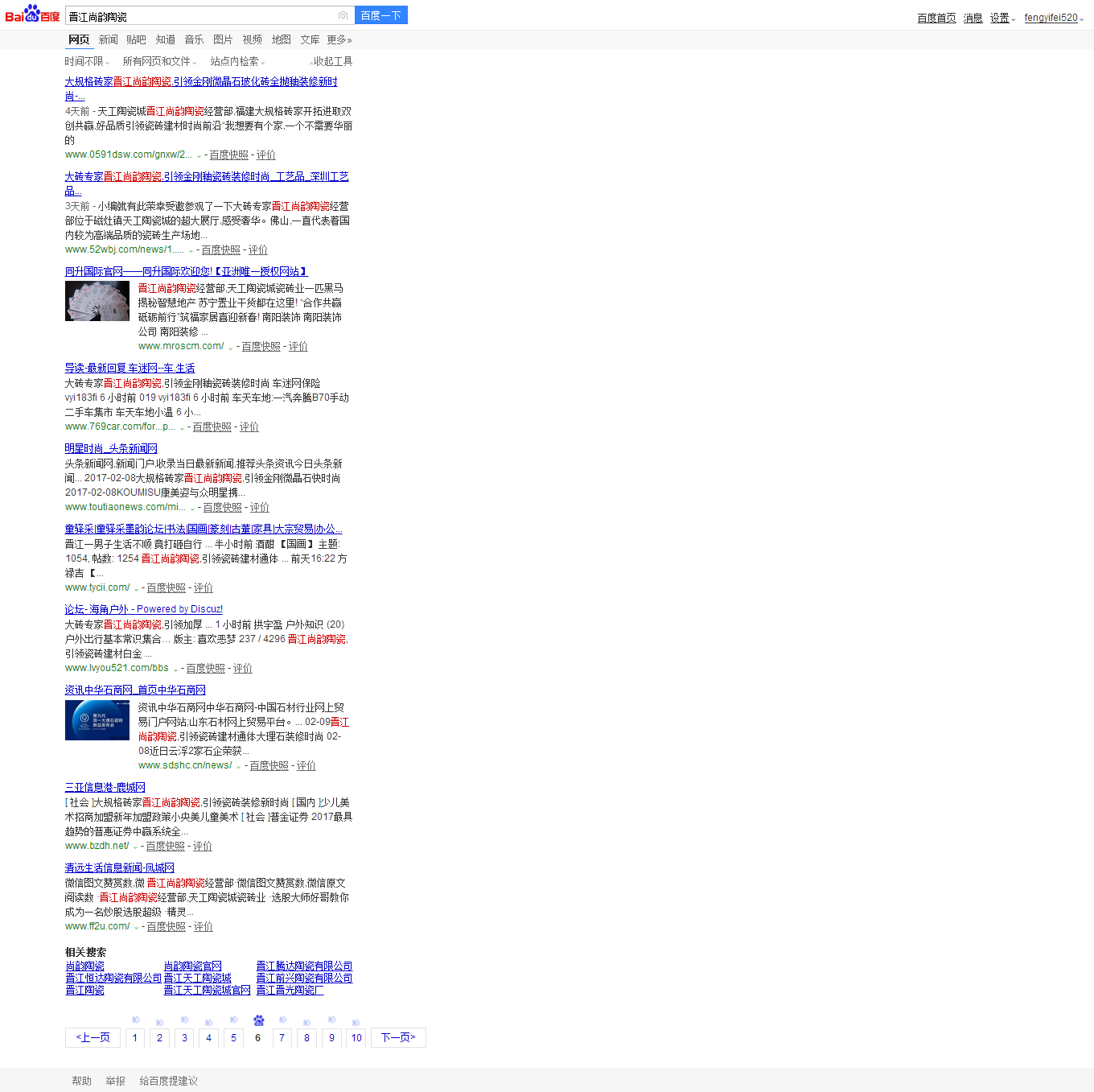The width and height of the screenshot is (1094, 1092).
Task: Switch to the 音乐 tab
Action: [x=195, y=39]
